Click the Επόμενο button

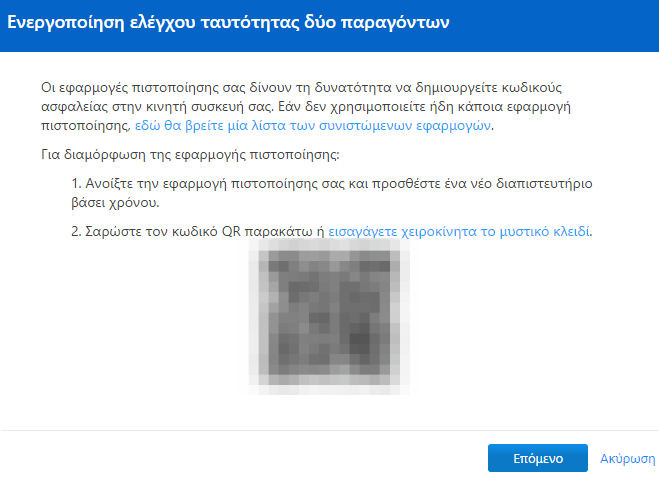click(x=538, y=458)
